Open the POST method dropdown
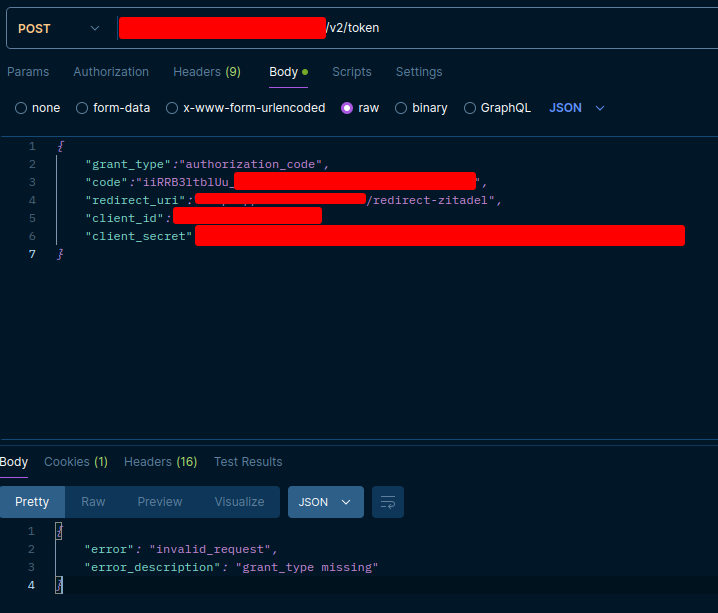Screen dimensions: 718x613 [x=59, y=28]
